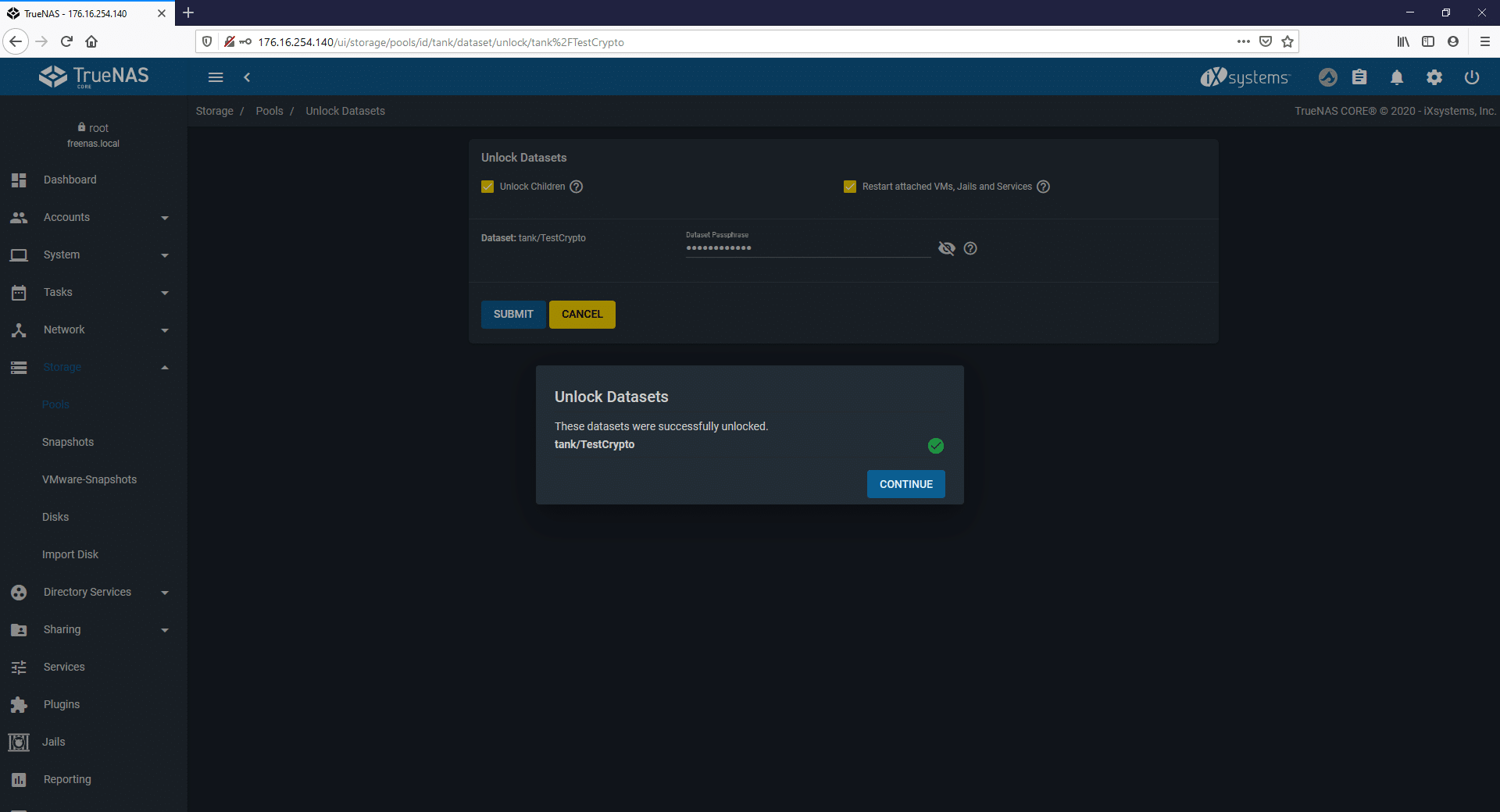Click the SUBMIT button
The image size is (1500, 812).
click(513, 315)
